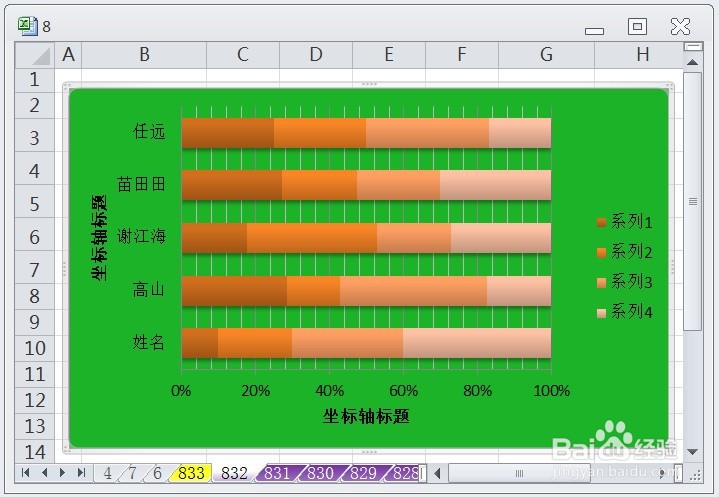Image resolution: width=719 pixels, height=497 pixels.
Task: Open sheet tab 6
Action: click(157, 473)
